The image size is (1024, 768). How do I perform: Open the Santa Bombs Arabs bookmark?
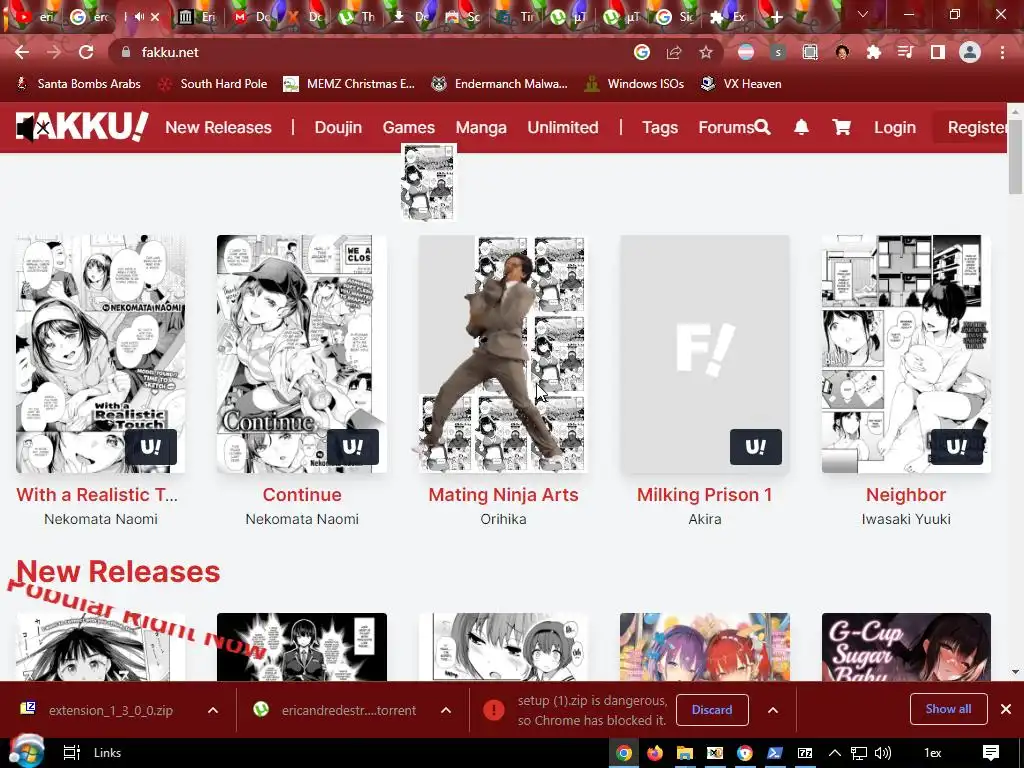point(78,84)
